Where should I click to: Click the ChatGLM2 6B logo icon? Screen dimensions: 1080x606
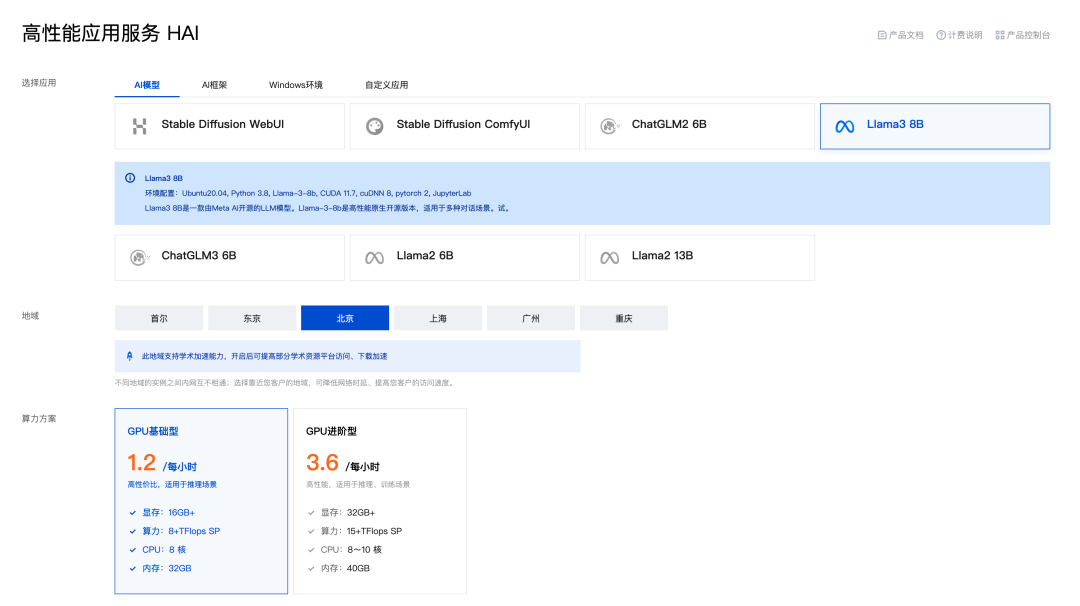tap(609, 126)
